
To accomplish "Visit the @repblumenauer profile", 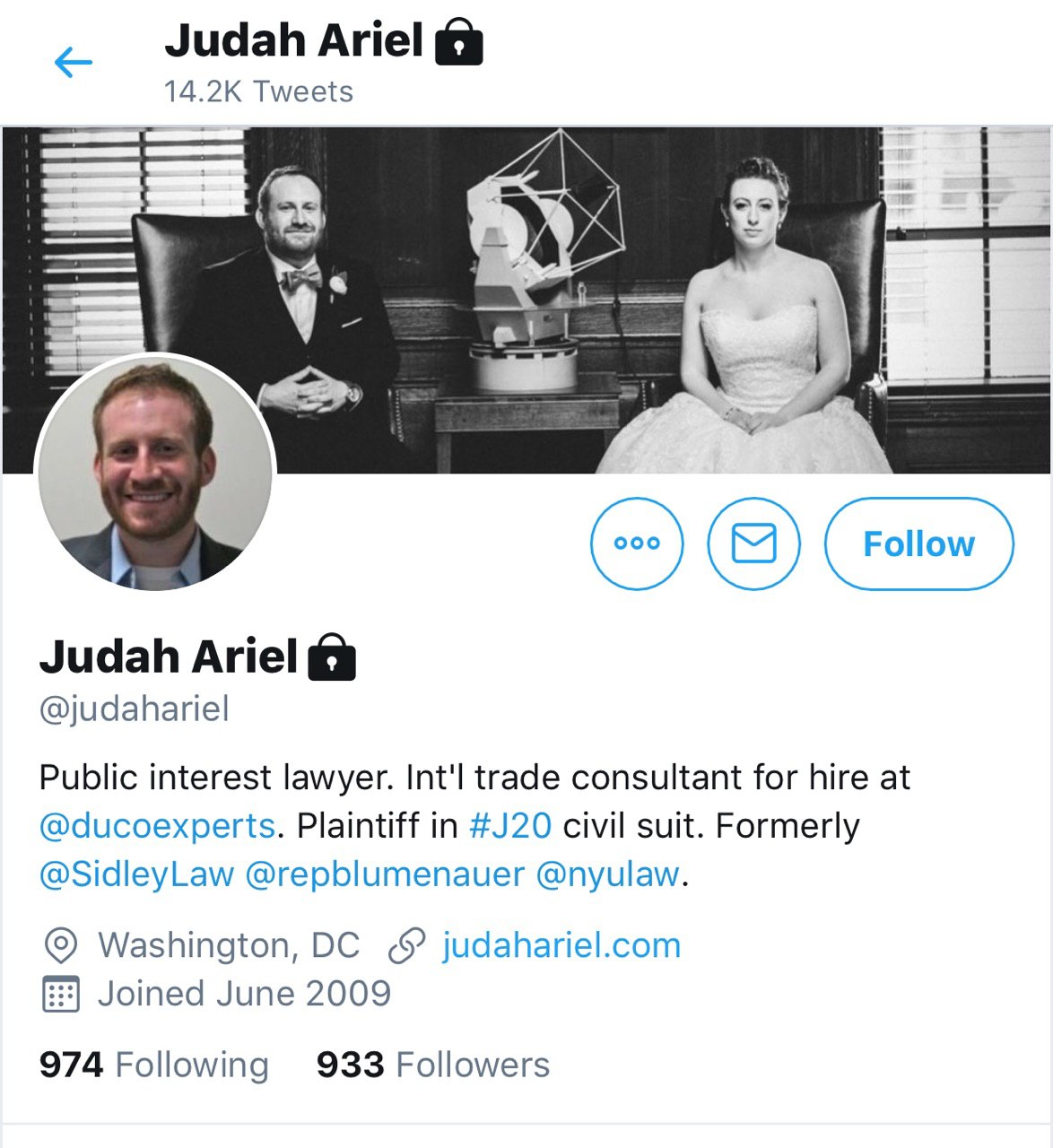I will (x=384, y=874).
